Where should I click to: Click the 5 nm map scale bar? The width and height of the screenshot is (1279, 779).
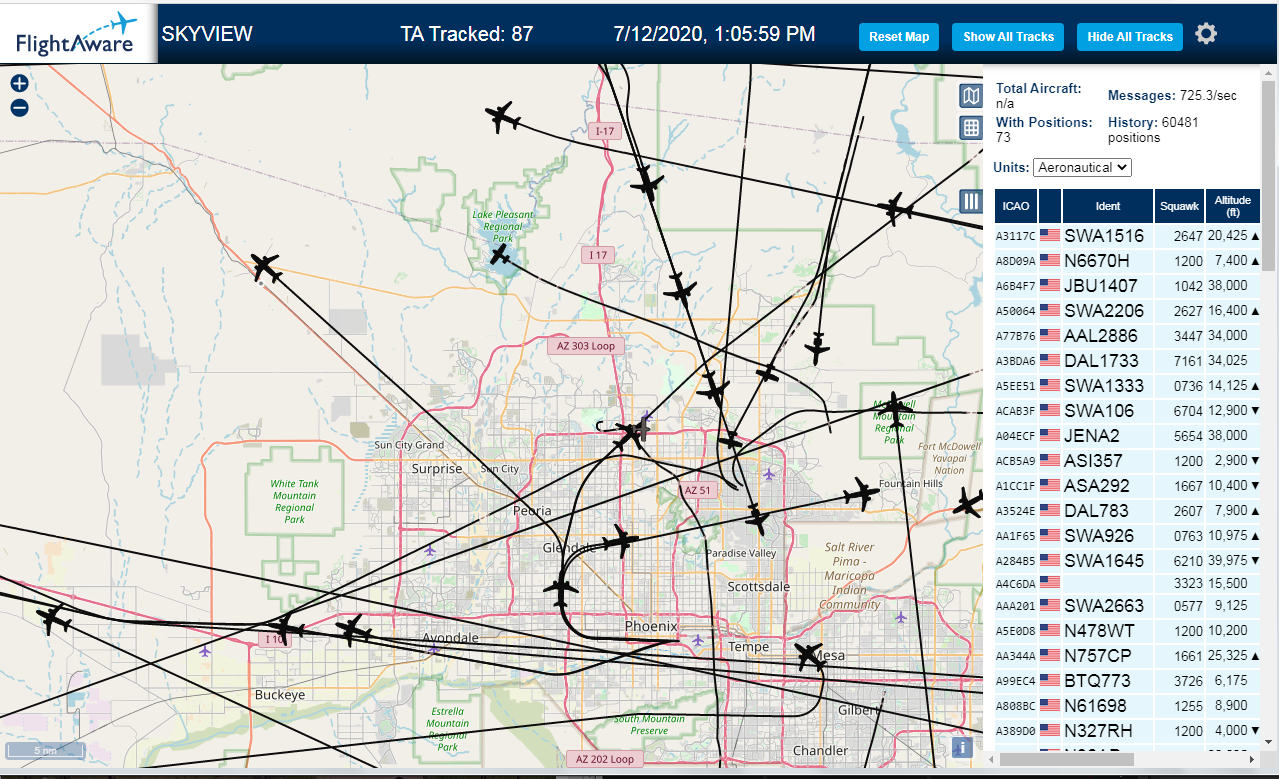click(x=45, y=750)
